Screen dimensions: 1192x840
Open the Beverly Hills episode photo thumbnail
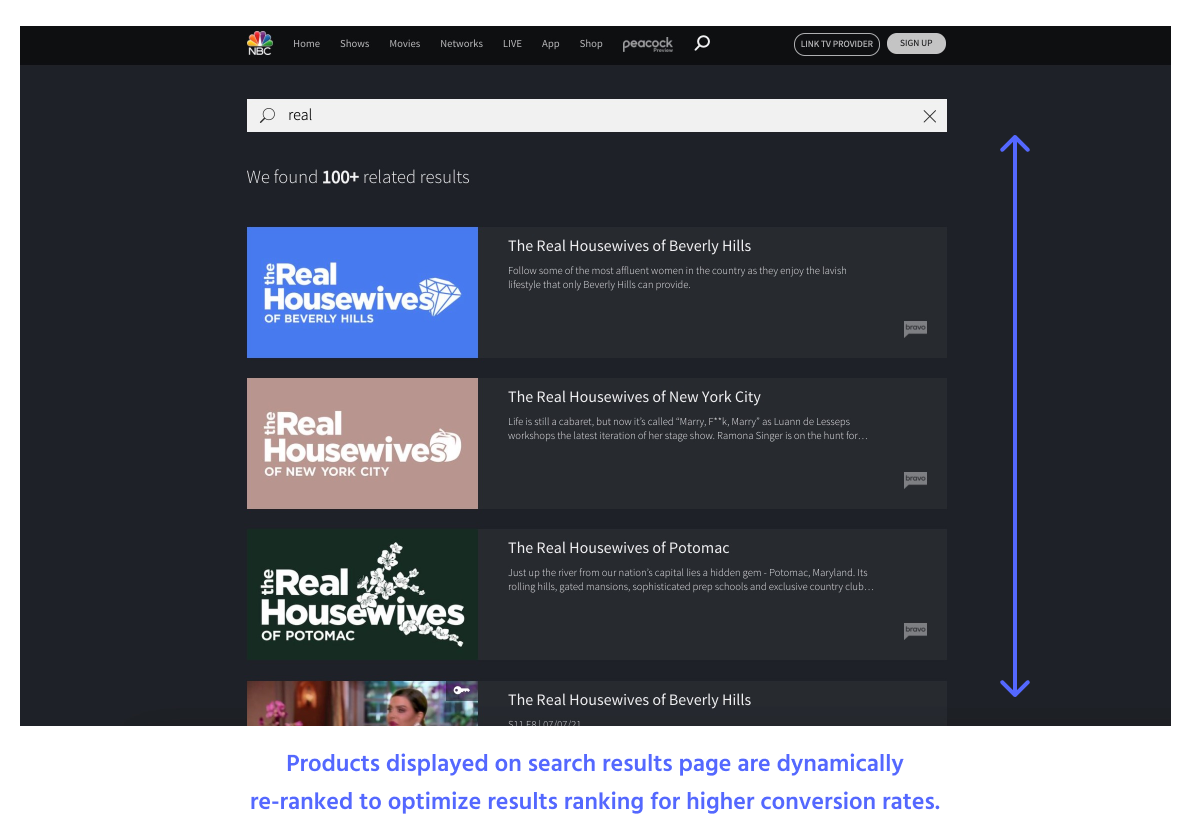[x=363, y=703]
